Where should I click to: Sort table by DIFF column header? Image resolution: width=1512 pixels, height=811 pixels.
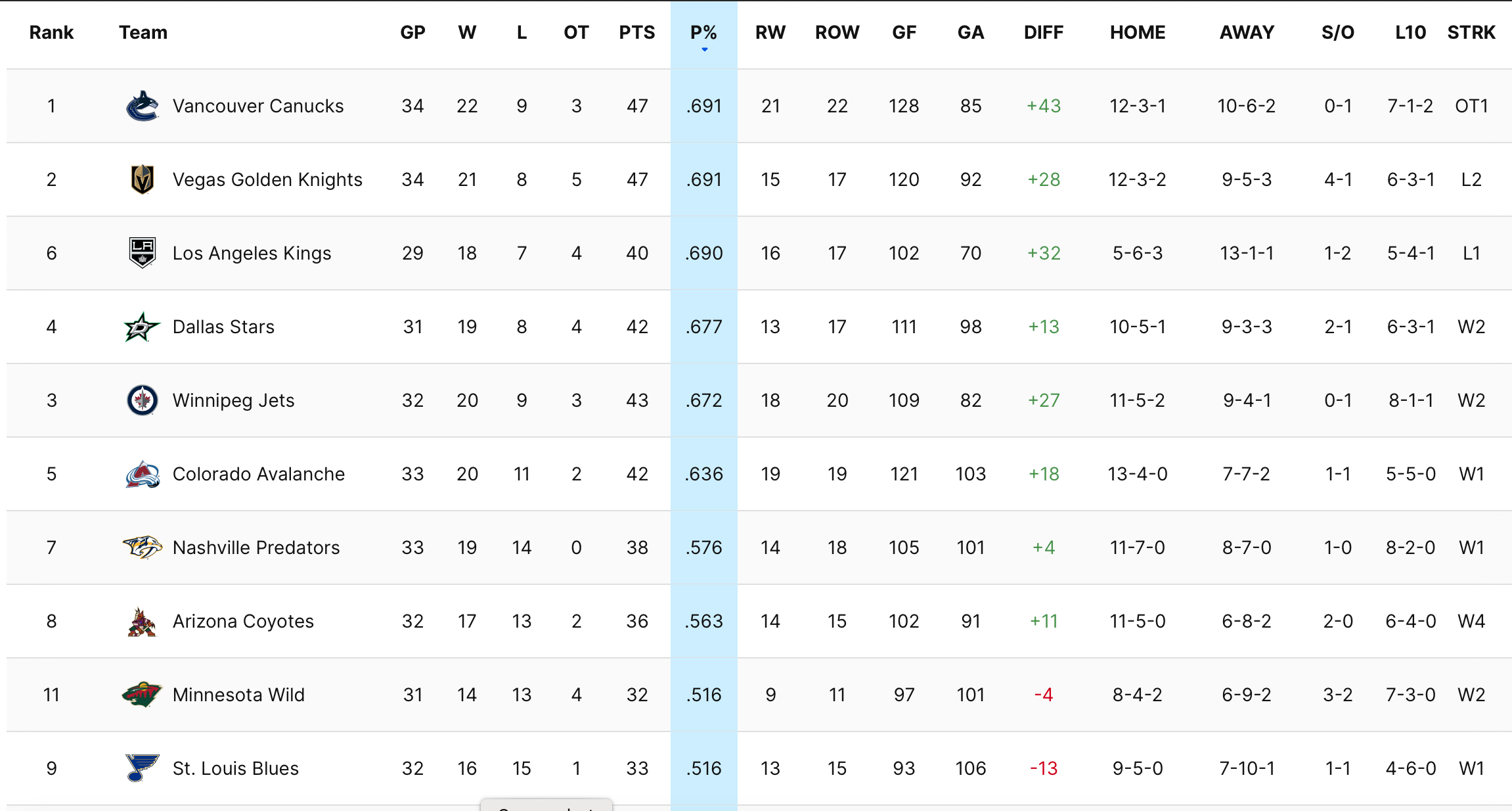click(x=1043, y=33)
